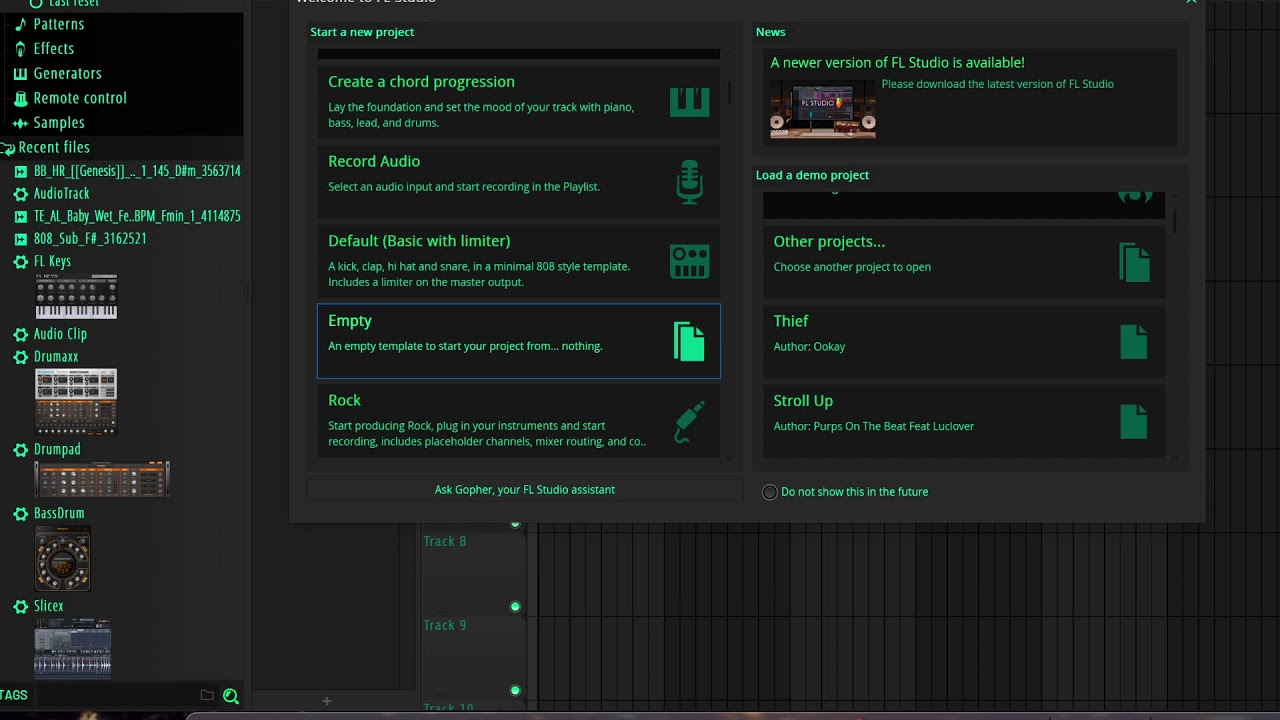Click the magnifier search icon in browser
1280x720 pixels.
click(231, 696)
